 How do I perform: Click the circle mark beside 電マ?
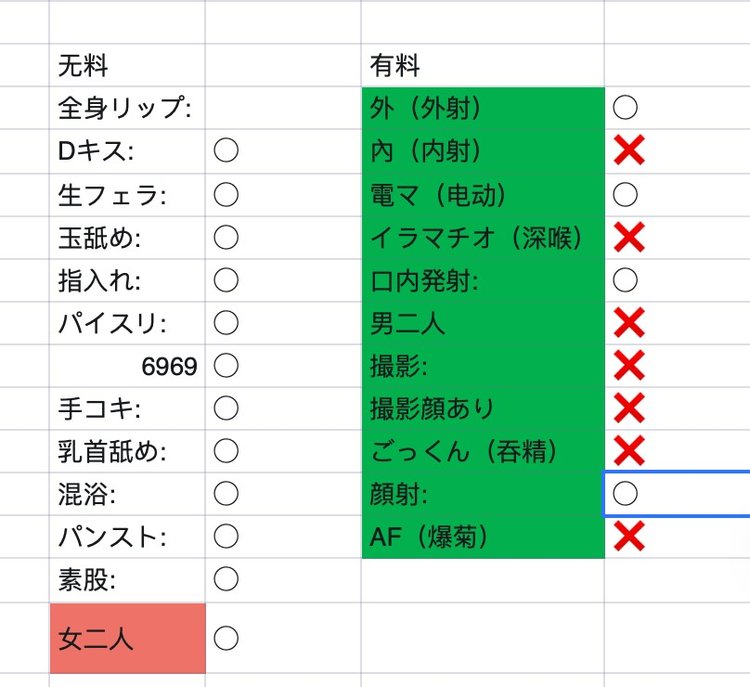[625, 193]
